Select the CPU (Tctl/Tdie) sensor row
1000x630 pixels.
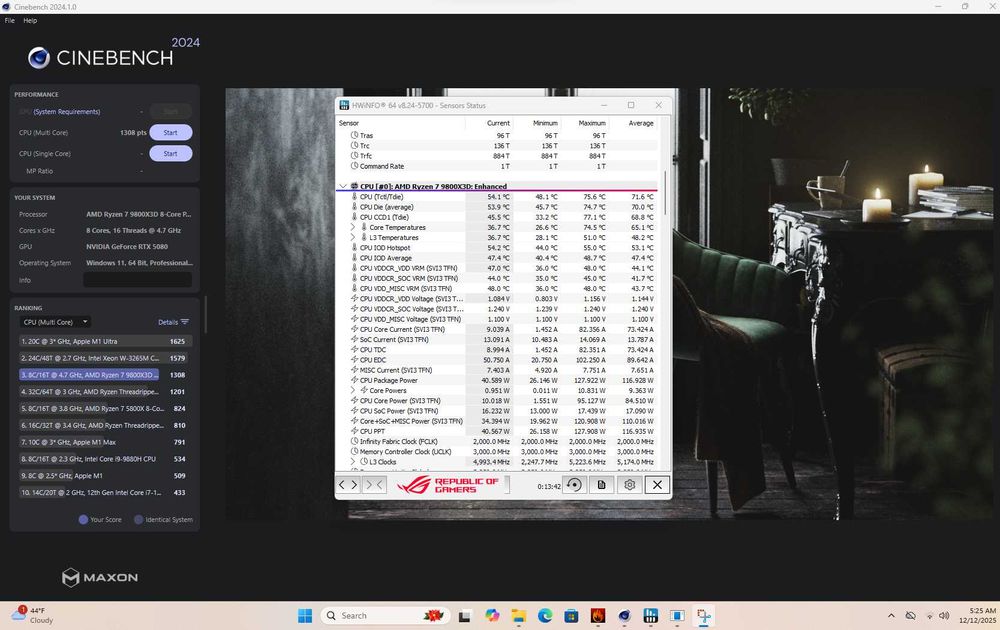[x=497, y=196]
